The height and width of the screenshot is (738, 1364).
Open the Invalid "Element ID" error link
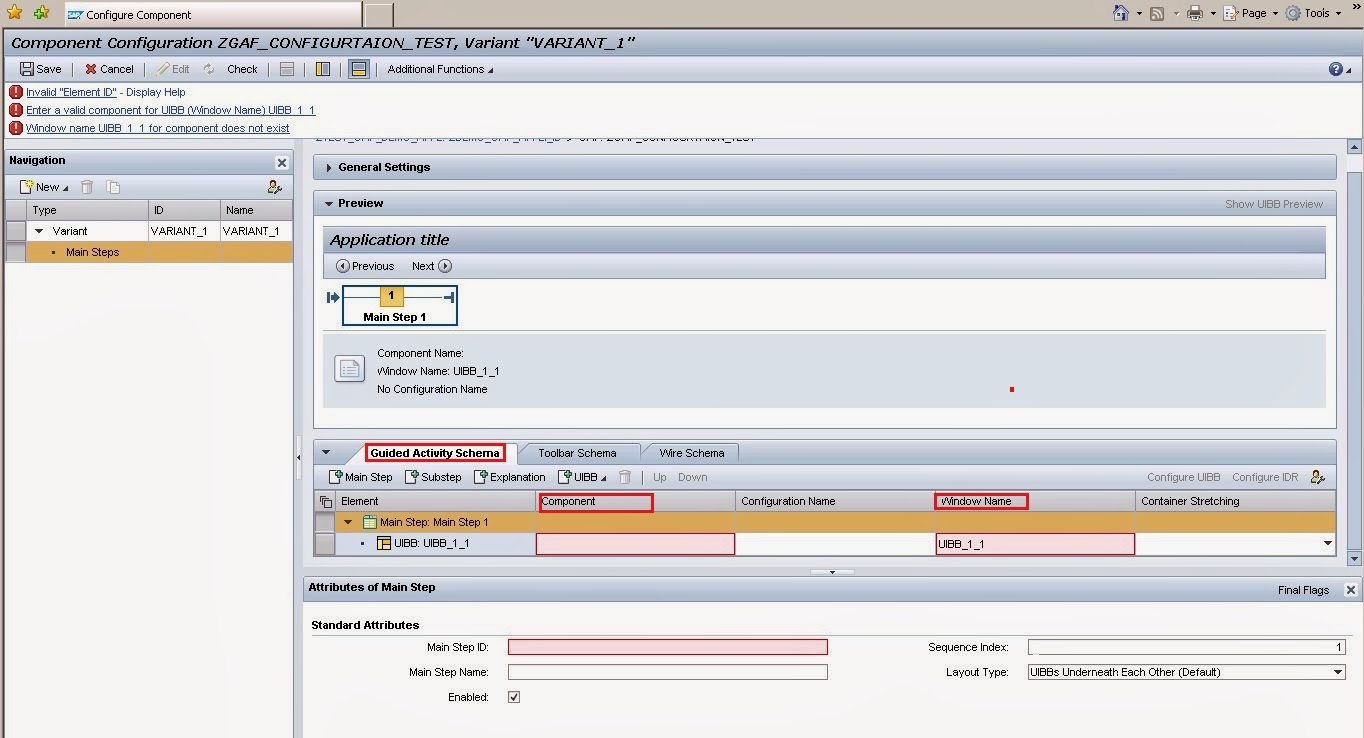click(x=71, y=92)
